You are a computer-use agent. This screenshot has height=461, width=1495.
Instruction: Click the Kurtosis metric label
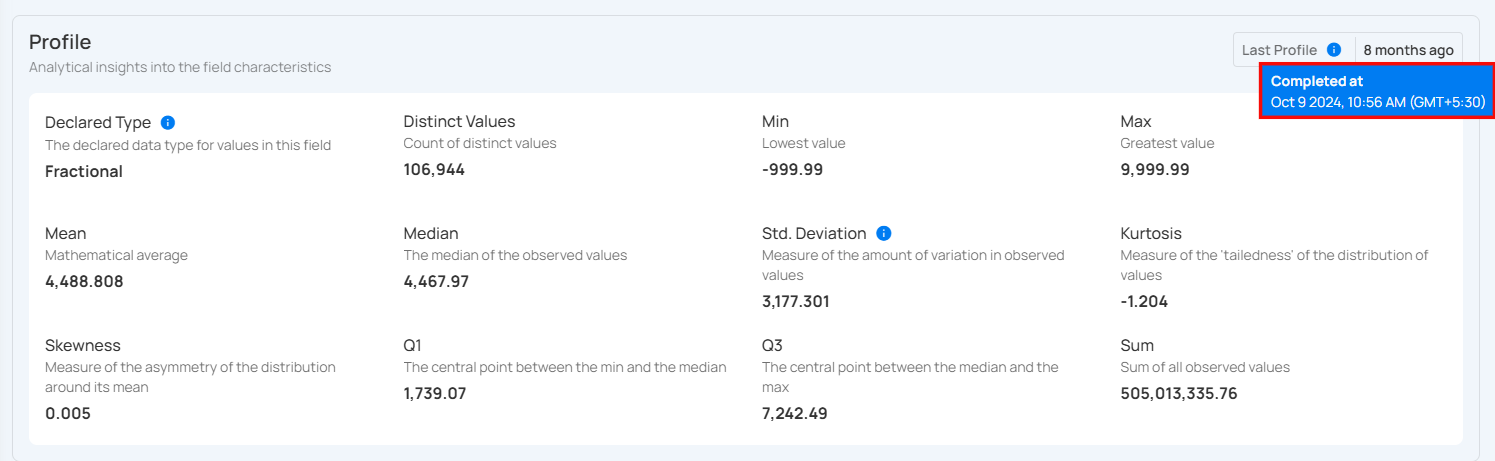pyautogui.click(x=1151, y=234)
